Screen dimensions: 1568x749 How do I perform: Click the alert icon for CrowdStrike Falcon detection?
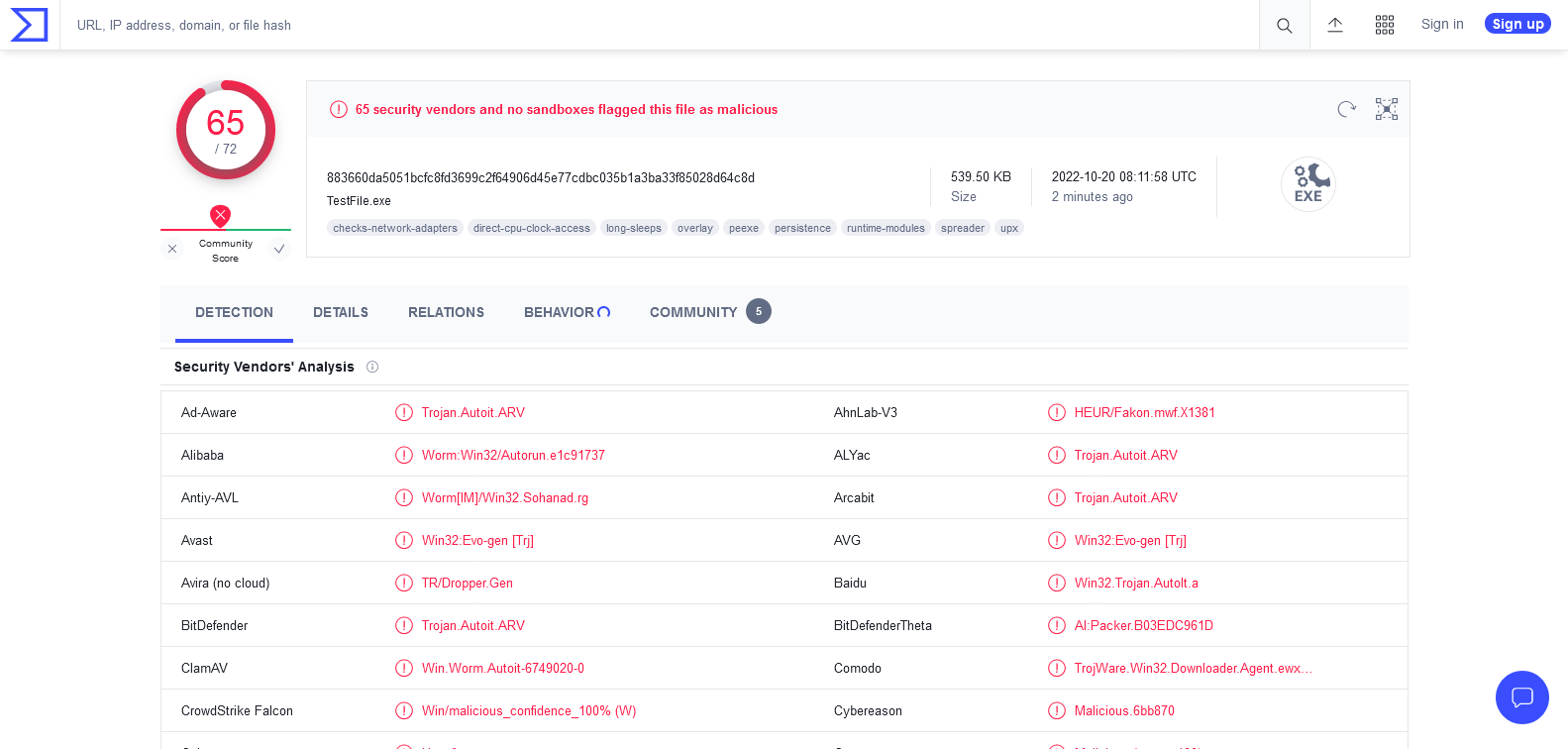click(404, 710)
